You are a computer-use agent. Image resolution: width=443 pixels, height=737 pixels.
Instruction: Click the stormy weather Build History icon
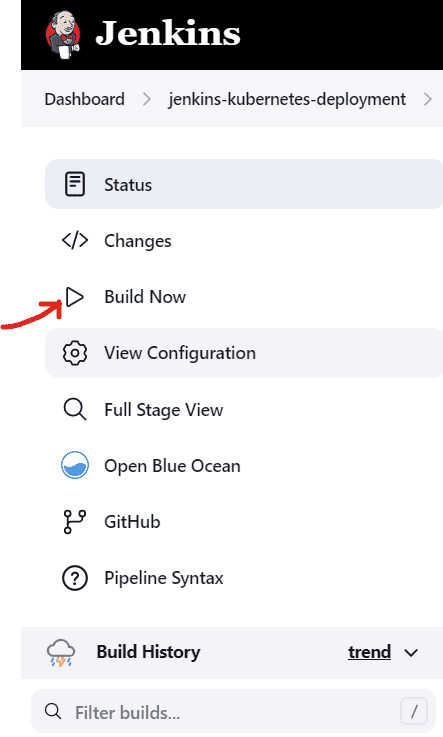(x=61, y=652)
